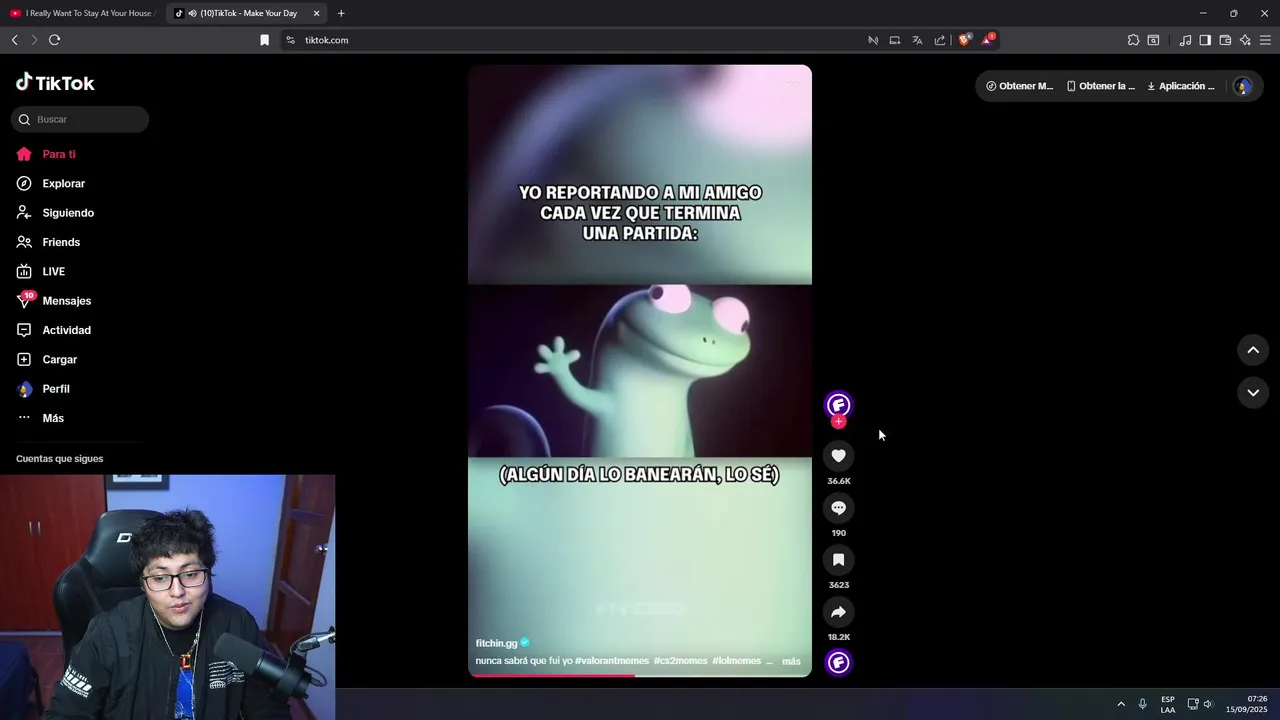
Task: Click the frog video to pause
Action: click(640, 370)
